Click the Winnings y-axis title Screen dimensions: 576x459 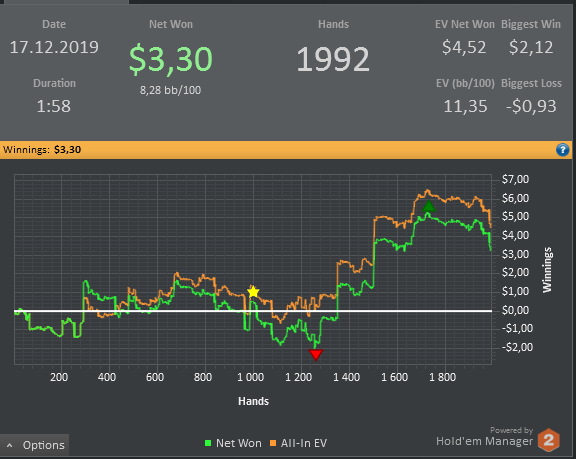[x=547, y=270]
